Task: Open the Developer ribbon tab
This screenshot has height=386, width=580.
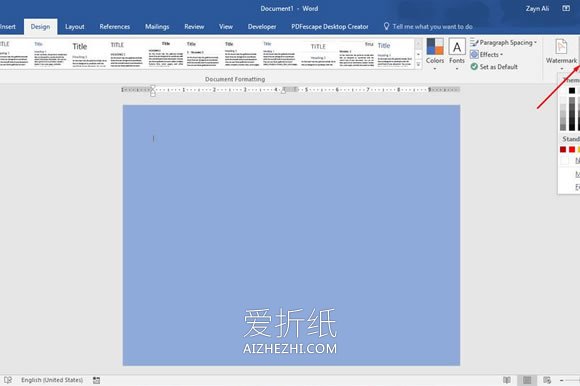Action: coord(262,27)
